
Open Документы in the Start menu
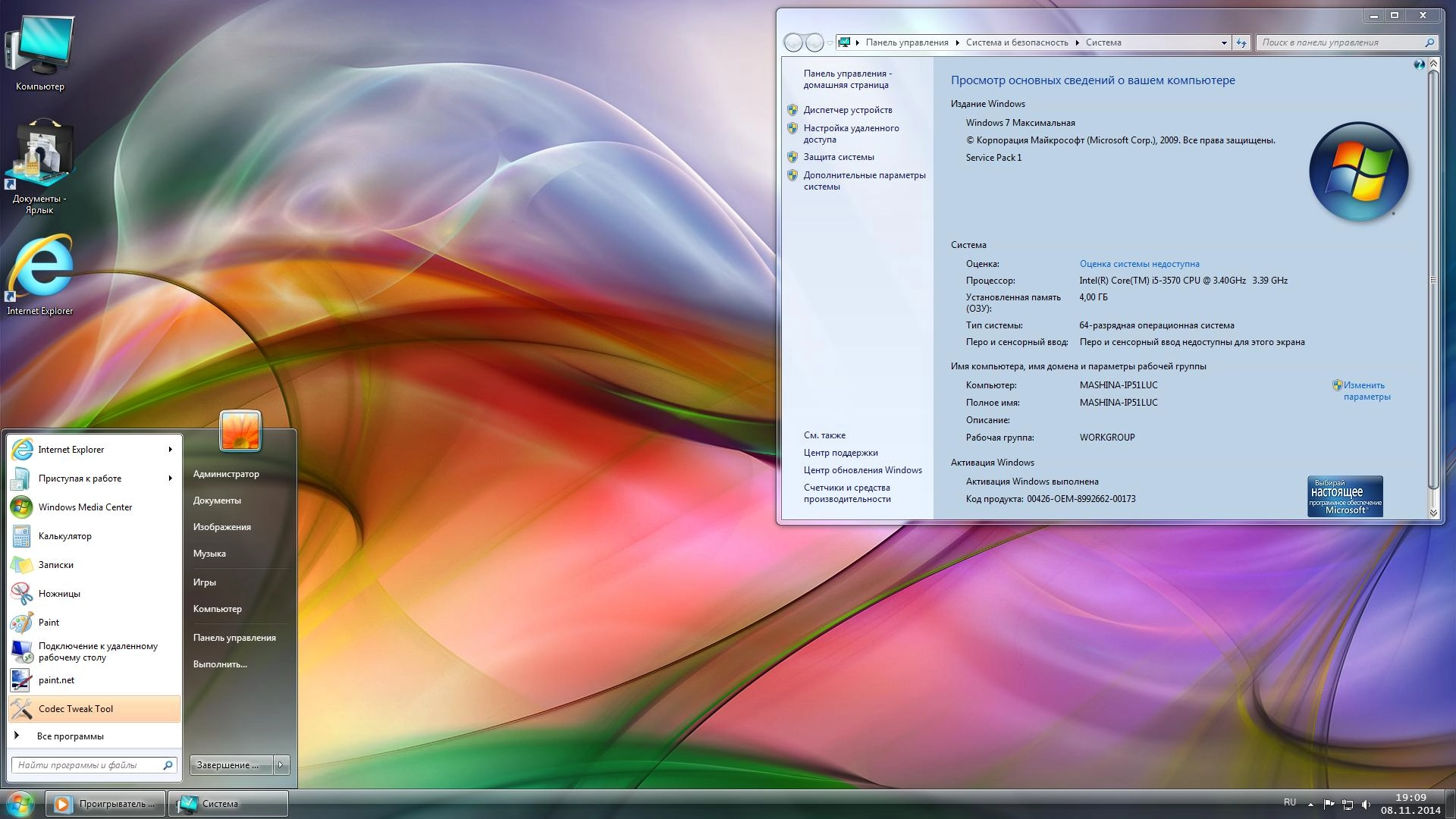217,500
